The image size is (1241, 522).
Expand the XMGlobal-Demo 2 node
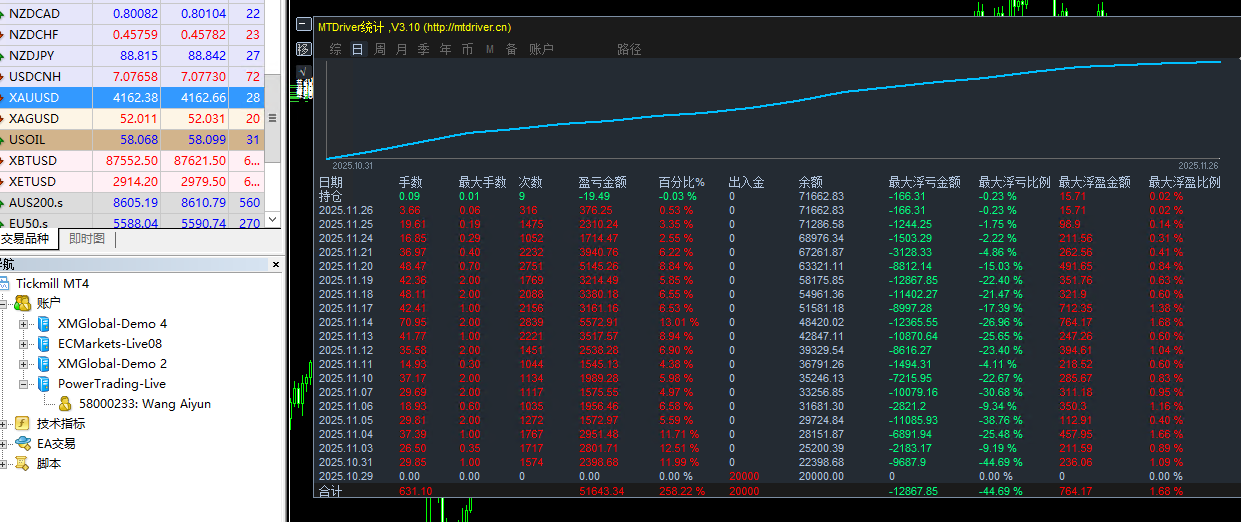click(x=24, y=363)
